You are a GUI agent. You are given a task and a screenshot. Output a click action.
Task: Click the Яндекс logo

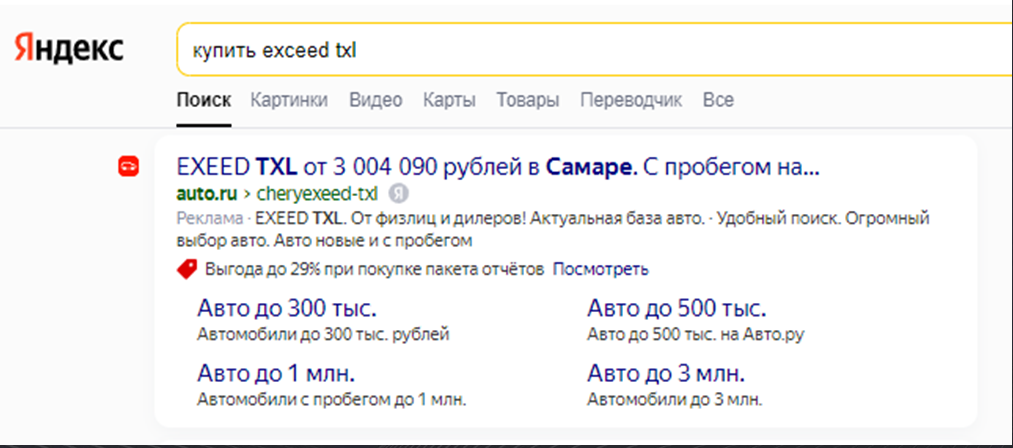69,50
